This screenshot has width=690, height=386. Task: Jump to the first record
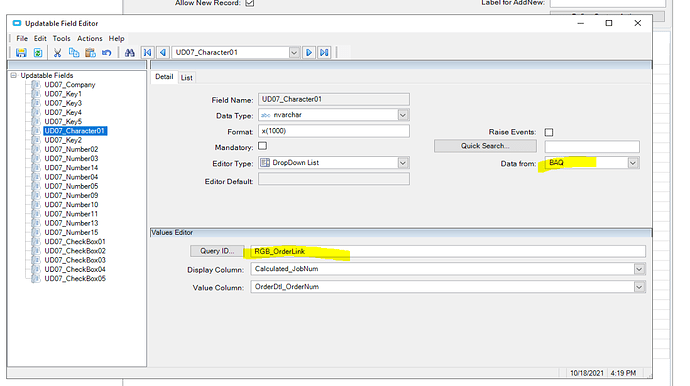[147, 52]
